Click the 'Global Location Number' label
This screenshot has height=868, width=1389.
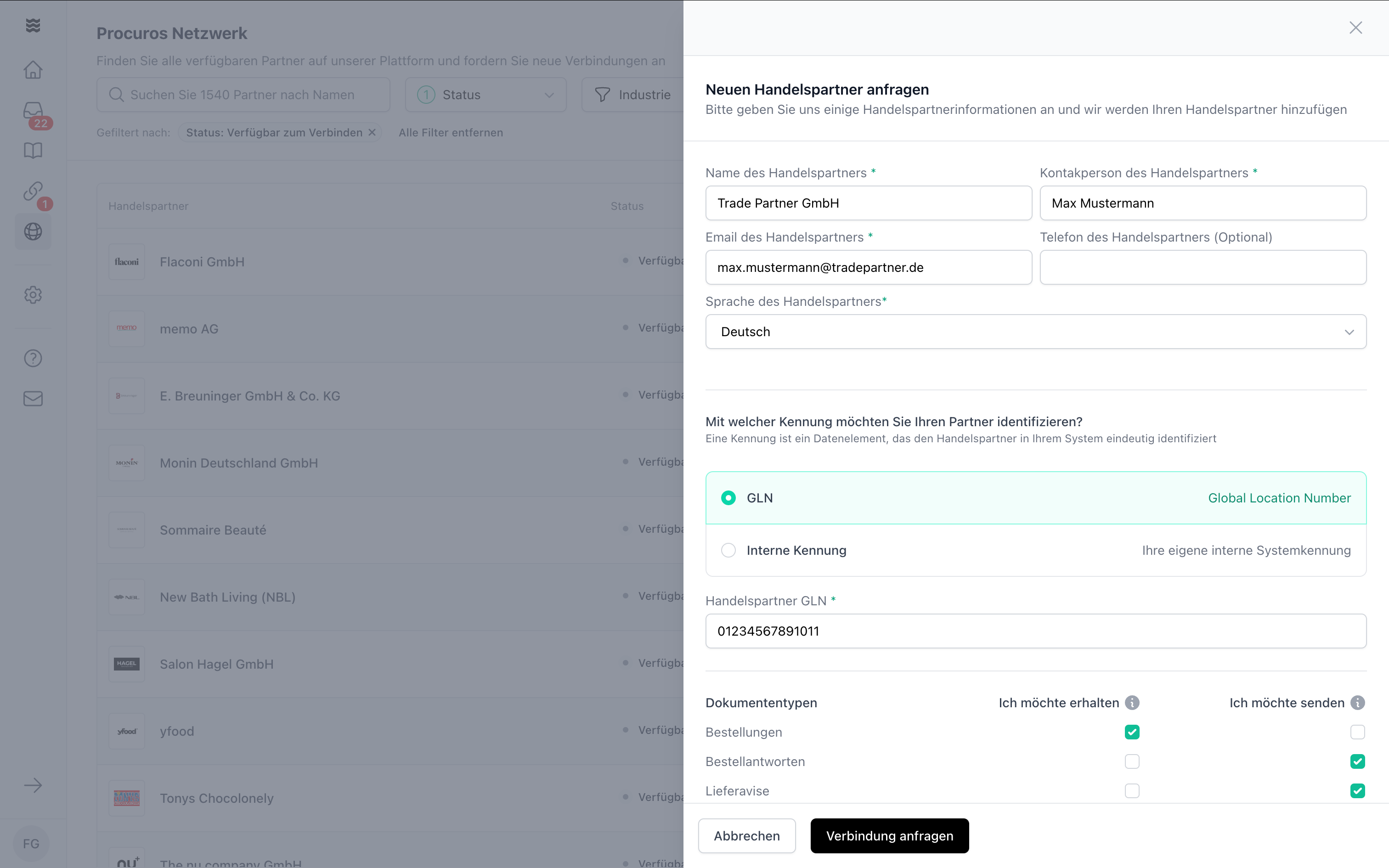[x=1279, y=498]
